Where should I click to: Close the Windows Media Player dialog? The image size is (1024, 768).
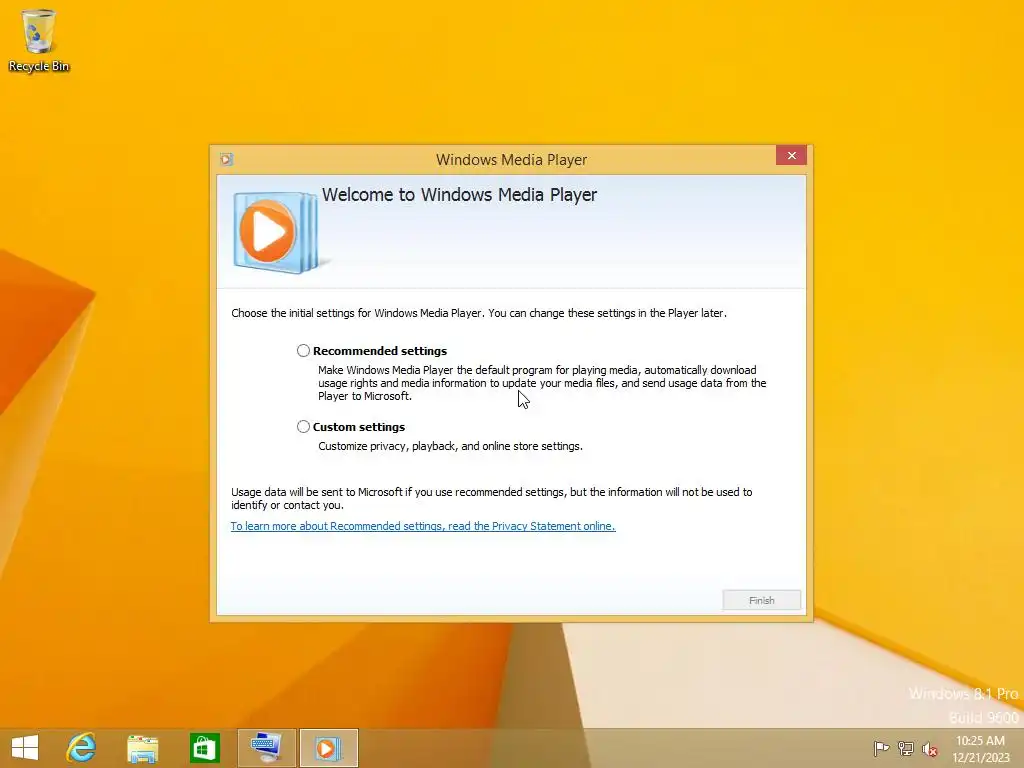pyautogui.click(x=792, y=155)
